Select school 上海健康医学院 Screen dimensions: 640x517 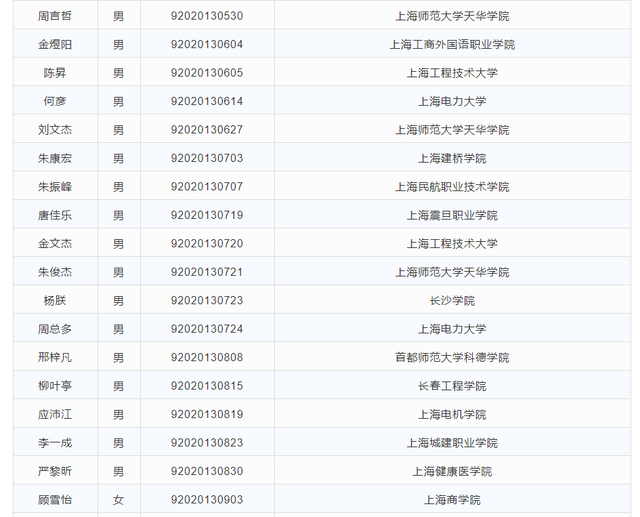[452, 471]
